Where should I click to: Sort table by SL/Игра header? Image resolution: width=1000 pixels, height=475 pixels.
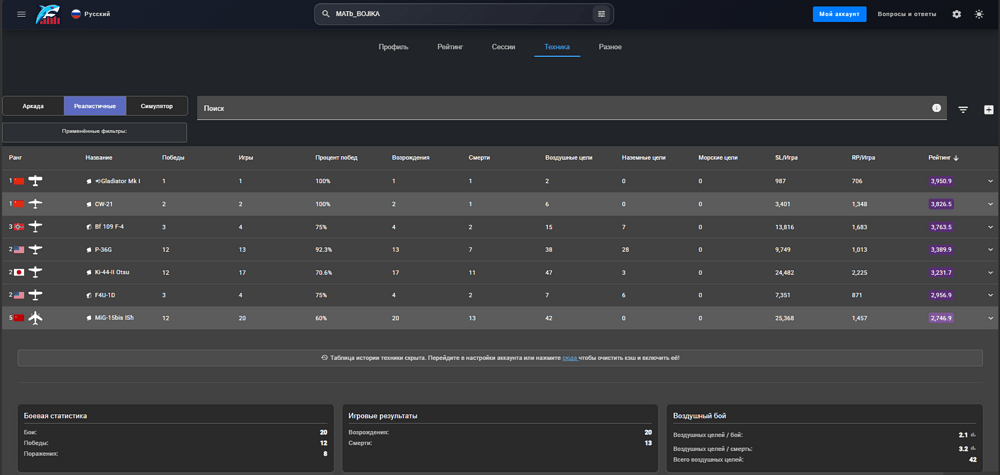coord(785,157)
